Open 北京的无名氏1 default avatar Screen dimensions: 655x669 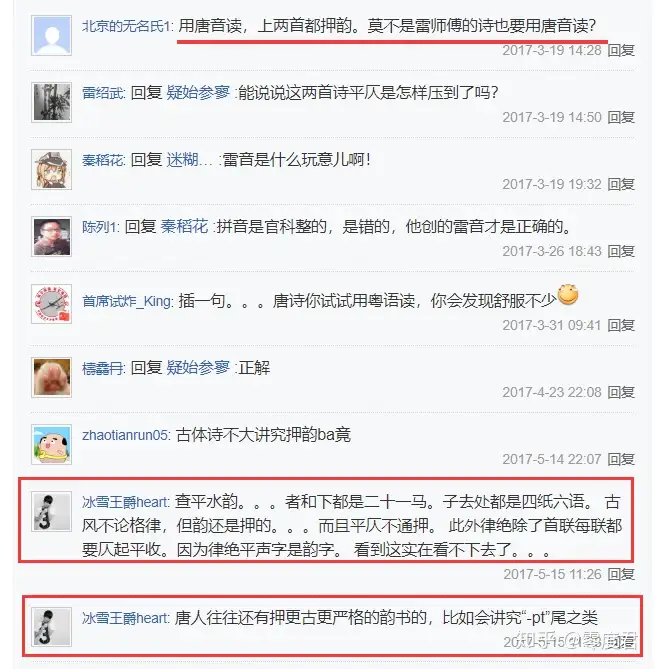51,35
